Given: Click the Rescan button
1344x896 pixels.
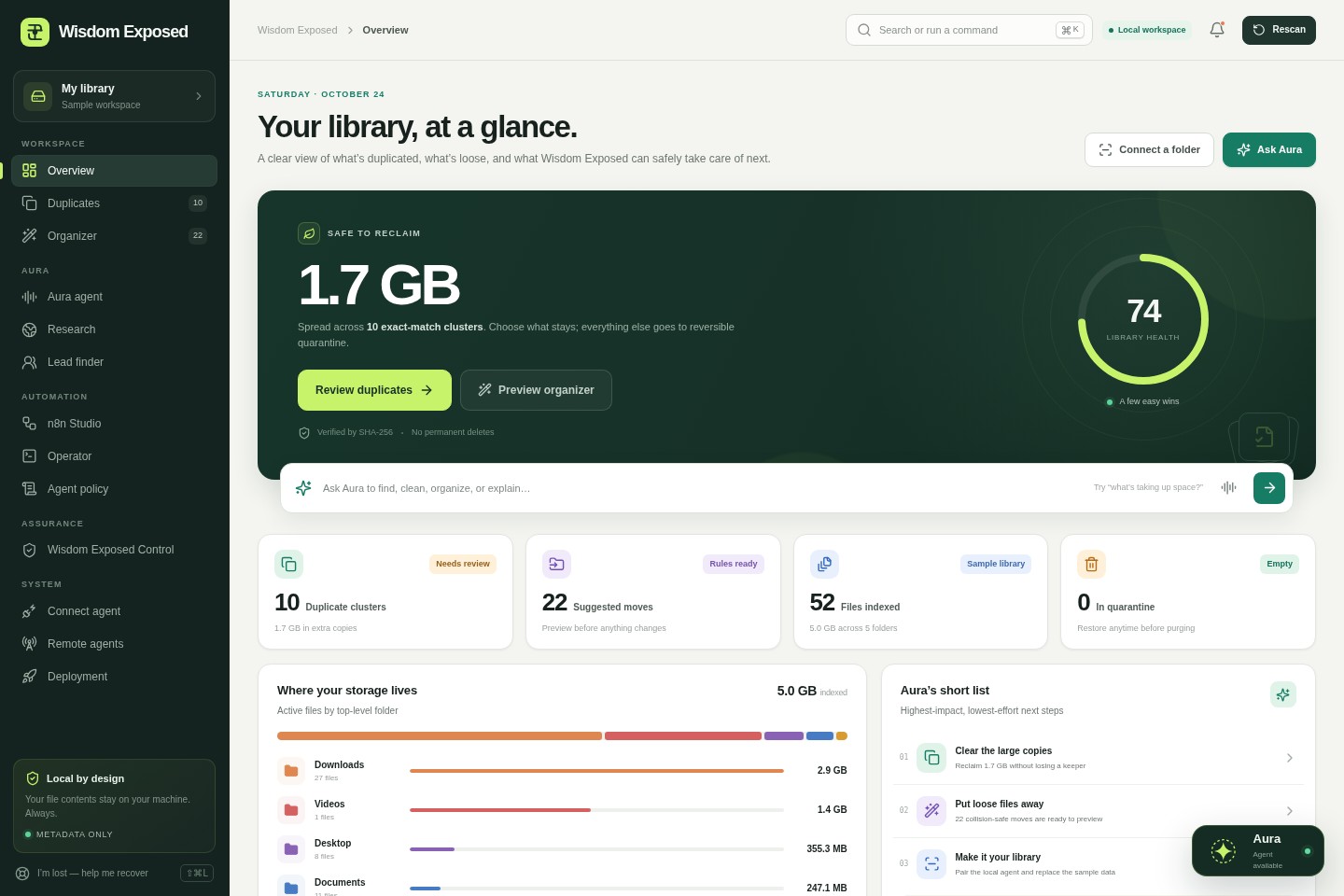Looking at the screenshot, I should click(1279, 30).
